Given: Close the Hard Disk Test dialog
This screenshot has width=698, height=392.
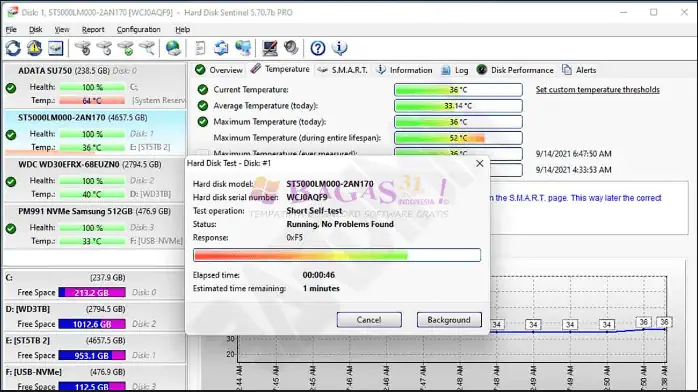Looking at the screenshot, I should coord(479,163).
